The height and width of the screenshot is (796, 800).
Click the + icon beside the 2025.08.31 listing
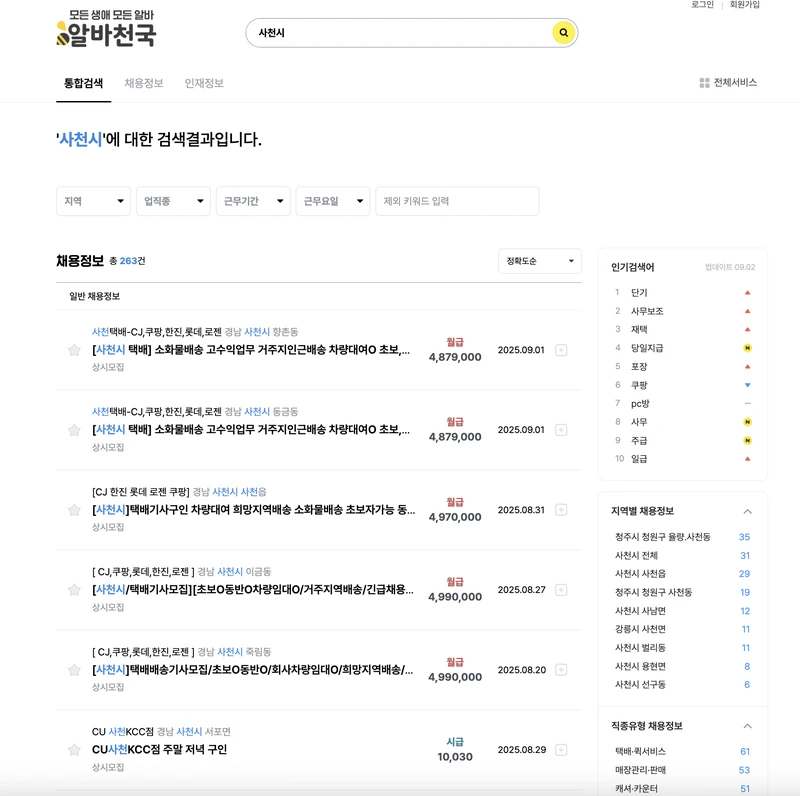point(561,509)
